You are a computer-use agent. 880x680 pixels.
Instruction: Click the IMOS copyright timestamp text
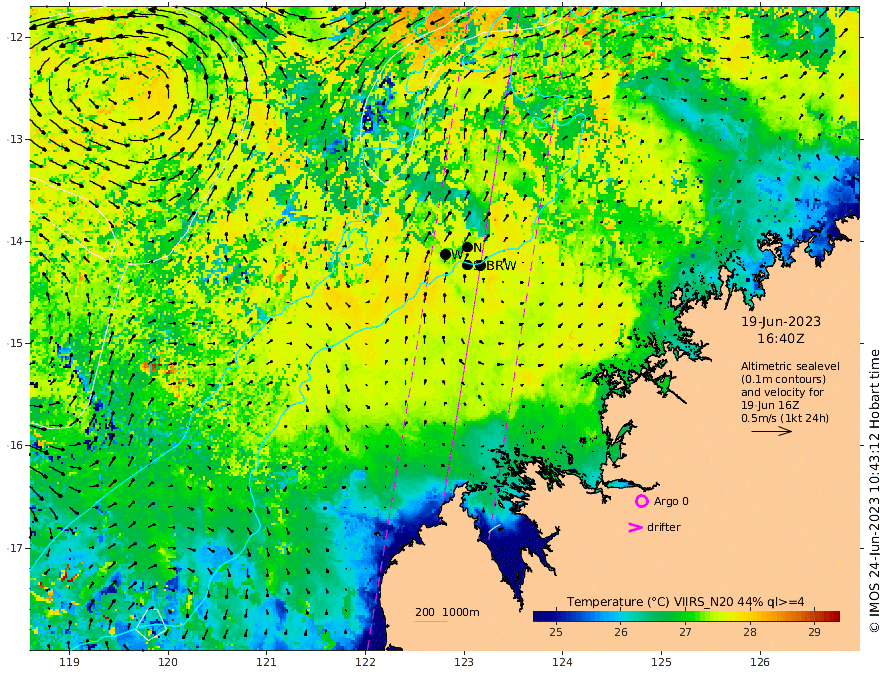coord(874,491)
